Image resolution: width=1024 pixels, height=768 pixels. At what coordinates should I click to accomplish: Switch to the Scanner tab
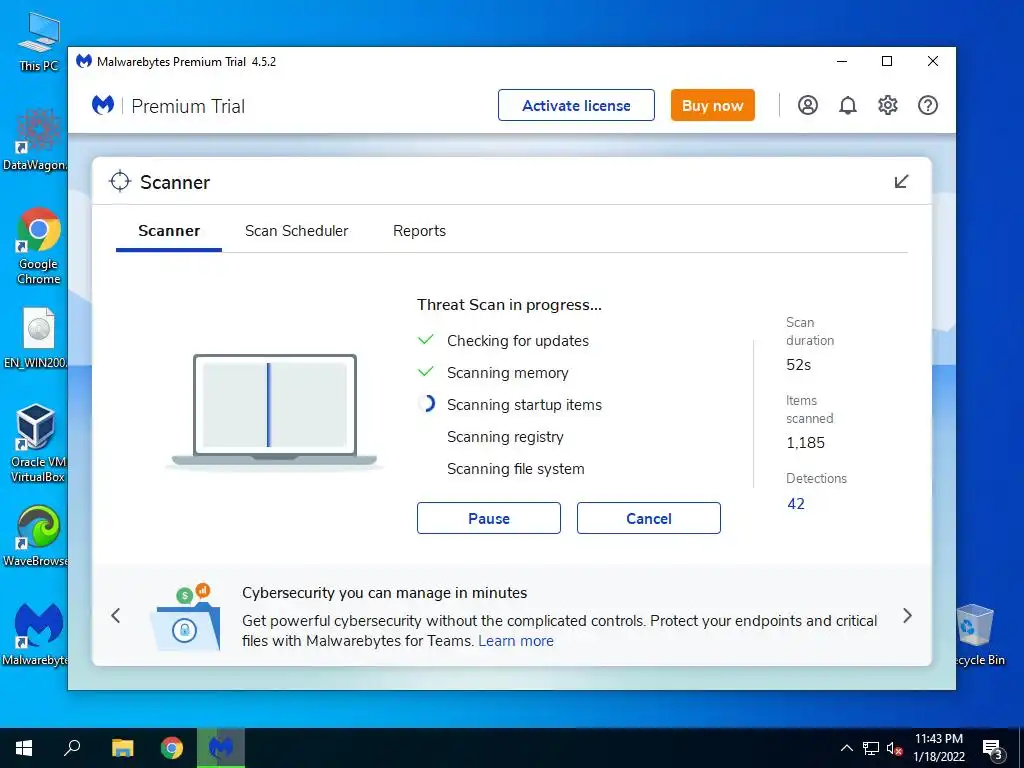click(x=168, y=231)
